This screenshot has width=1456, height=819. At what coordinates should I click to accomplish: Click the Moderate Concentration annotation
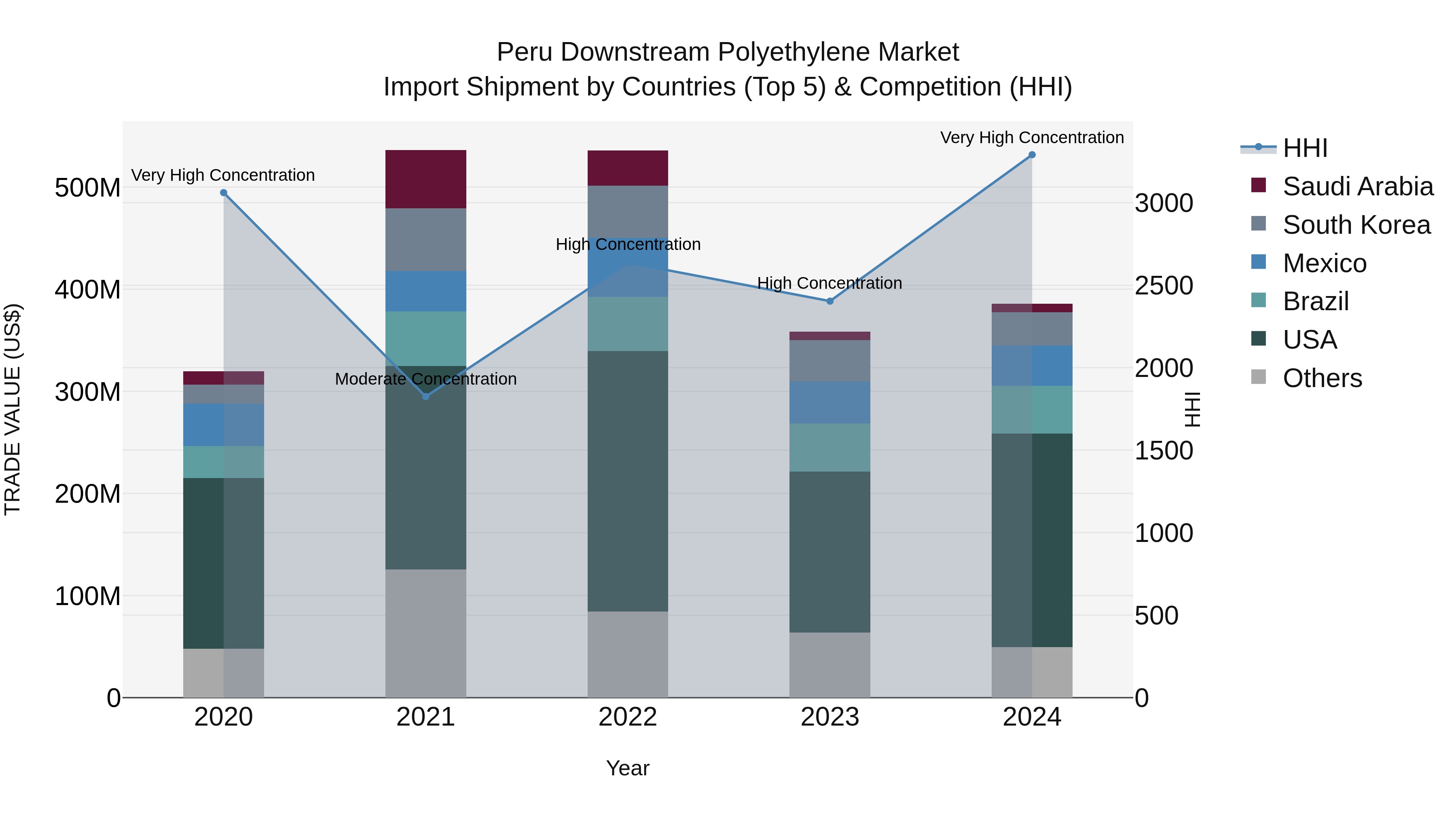click(x=426, y=379)
